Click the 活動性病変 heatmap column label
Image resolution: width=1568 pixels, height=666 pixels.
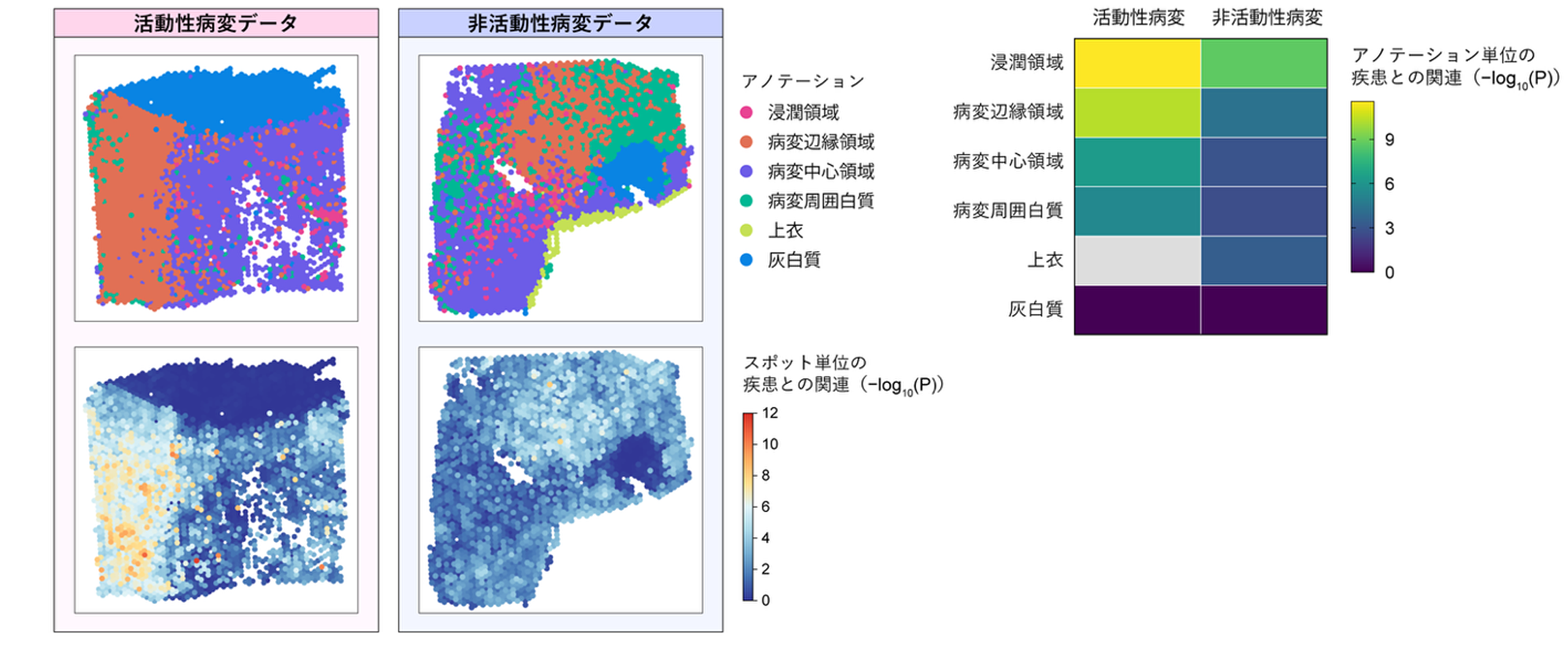[1138, 18]
